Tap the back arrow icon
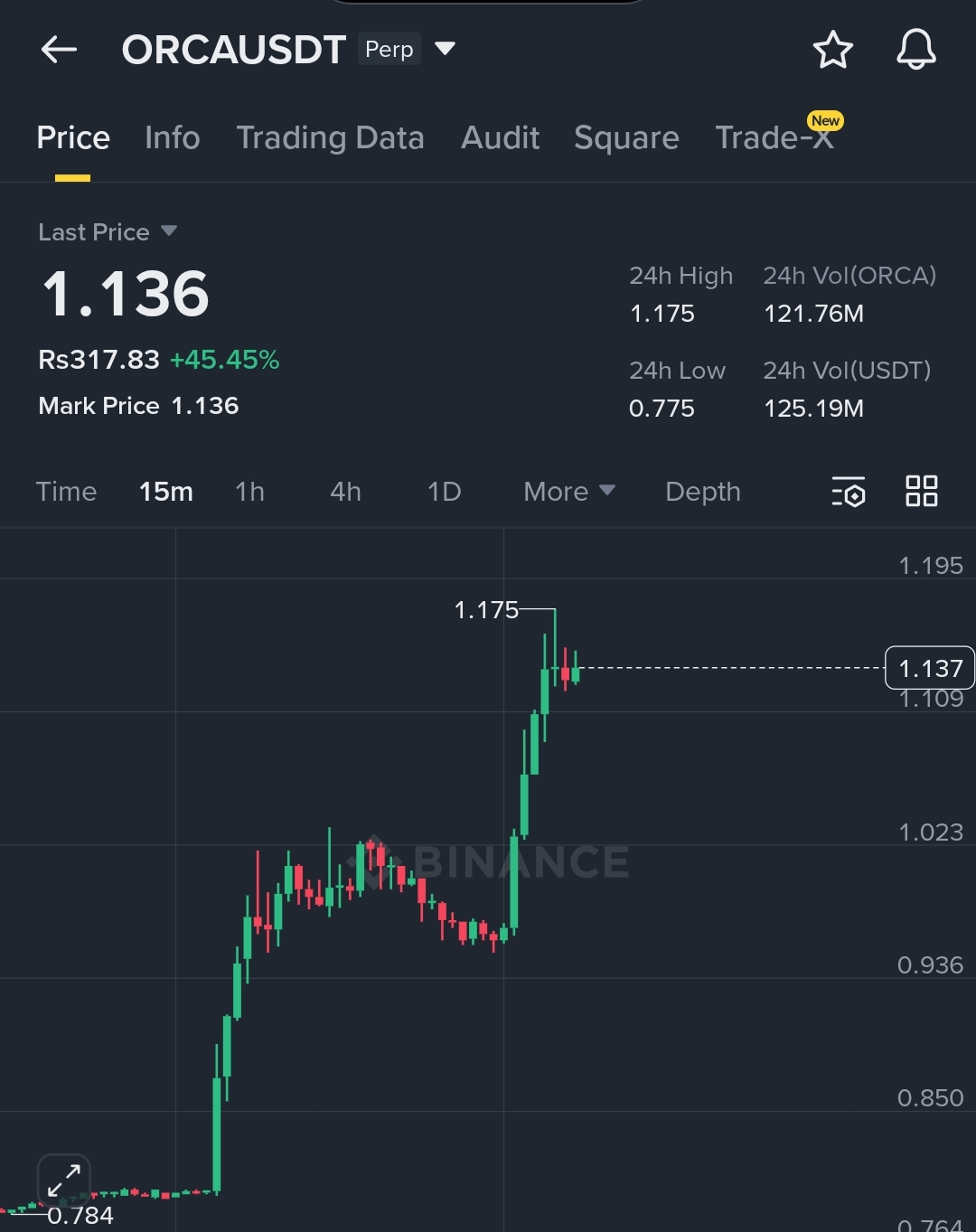This screenshot has width=976, height=1232. tap(60, 50)
